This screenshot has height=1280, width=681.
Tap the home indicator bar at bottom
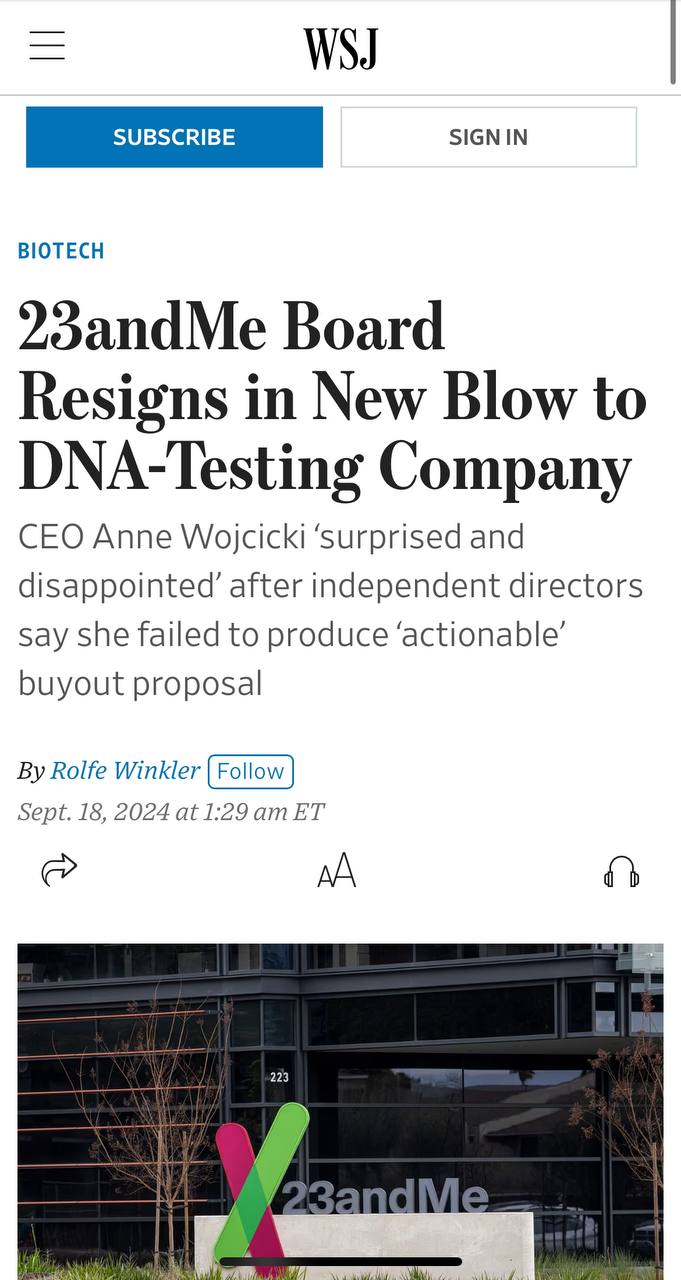tap(340, 1262)
